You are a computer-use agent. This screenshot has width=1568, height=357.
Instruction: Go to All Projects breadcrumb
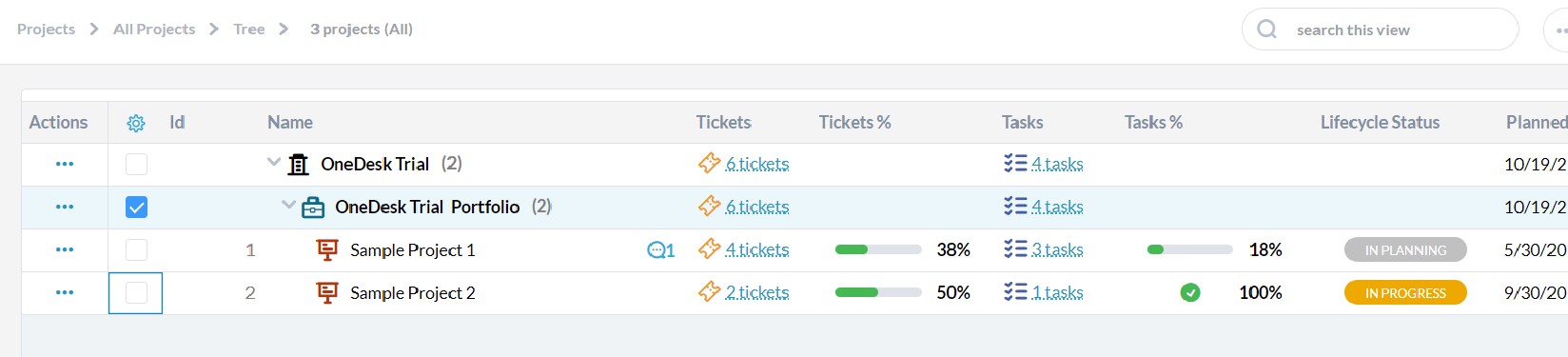click(154, 30)
